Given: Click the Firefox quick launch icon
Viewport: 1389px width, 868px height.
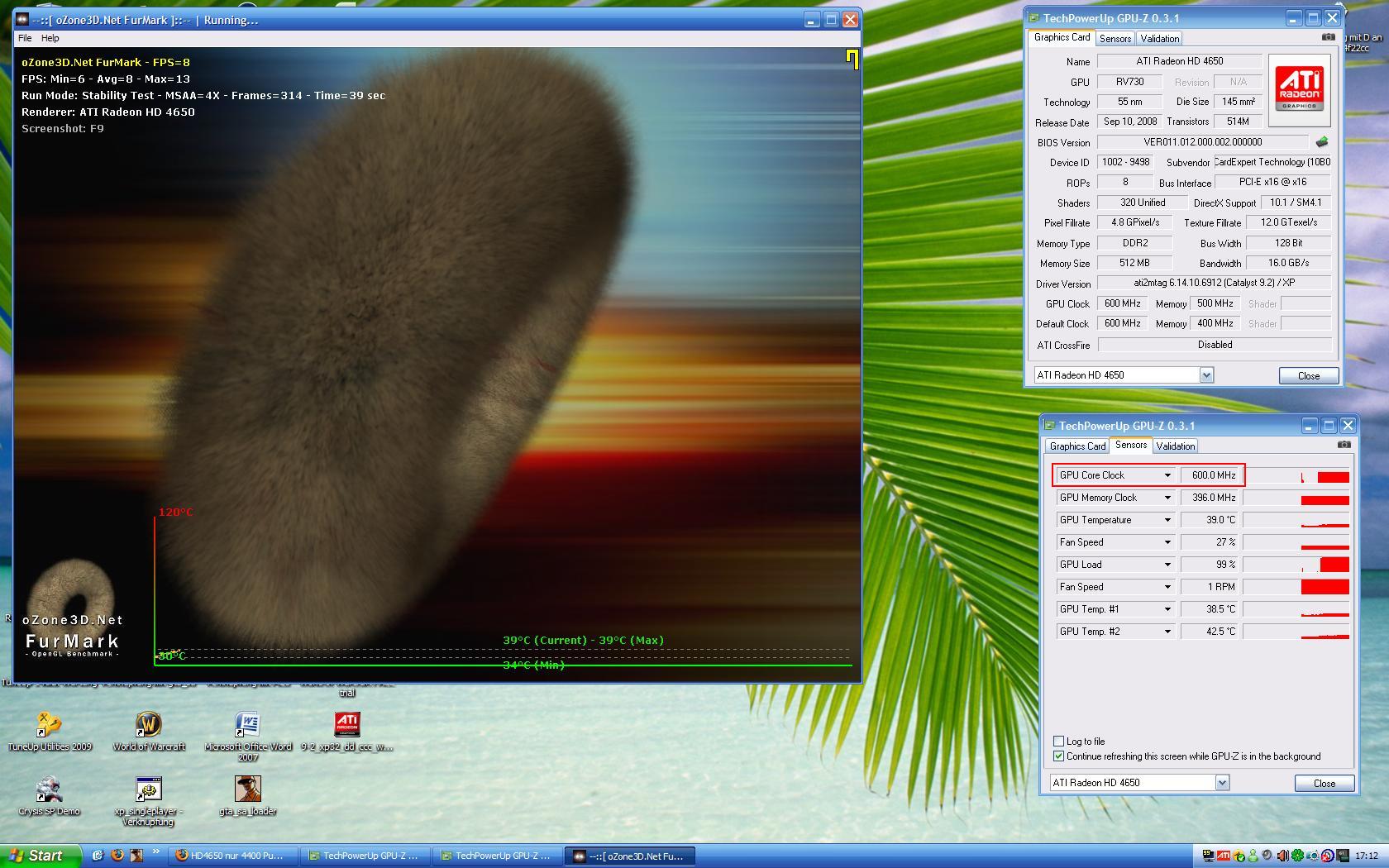Looking at the screenshot, I should tap(117, 856).
